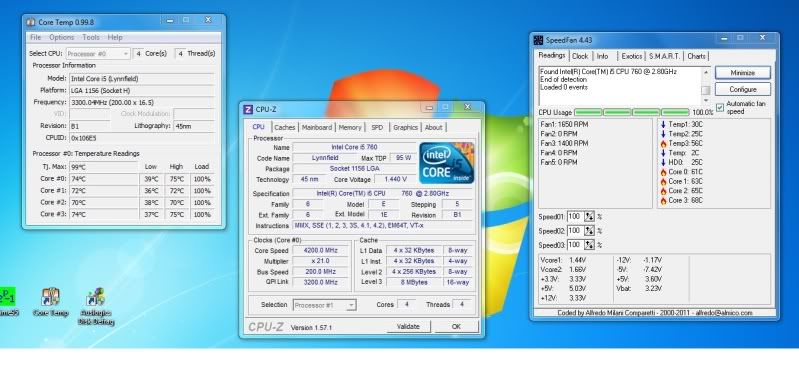The image size is (799, 384).
Task: Click the Core Voltage 1.440 V value
Action: click(x=394, y=179)
